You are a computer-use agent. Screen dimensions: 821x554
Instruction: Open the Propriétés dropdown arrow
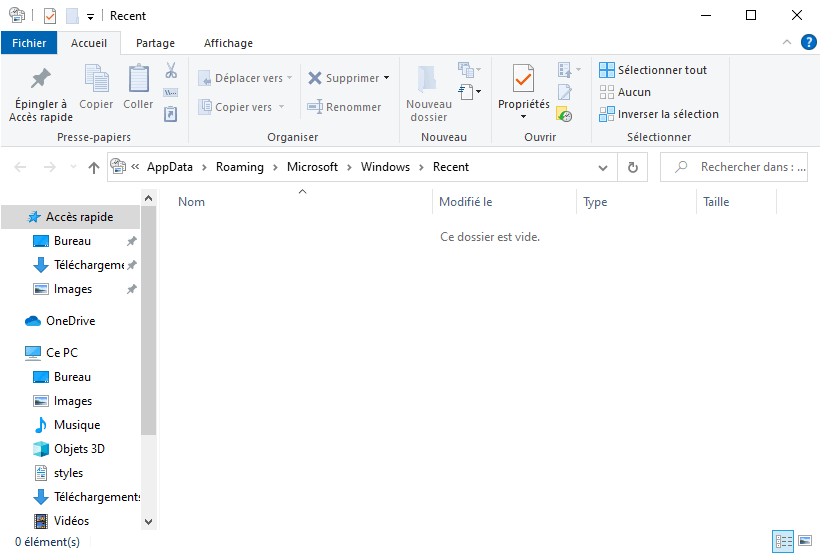coord(523,117)
